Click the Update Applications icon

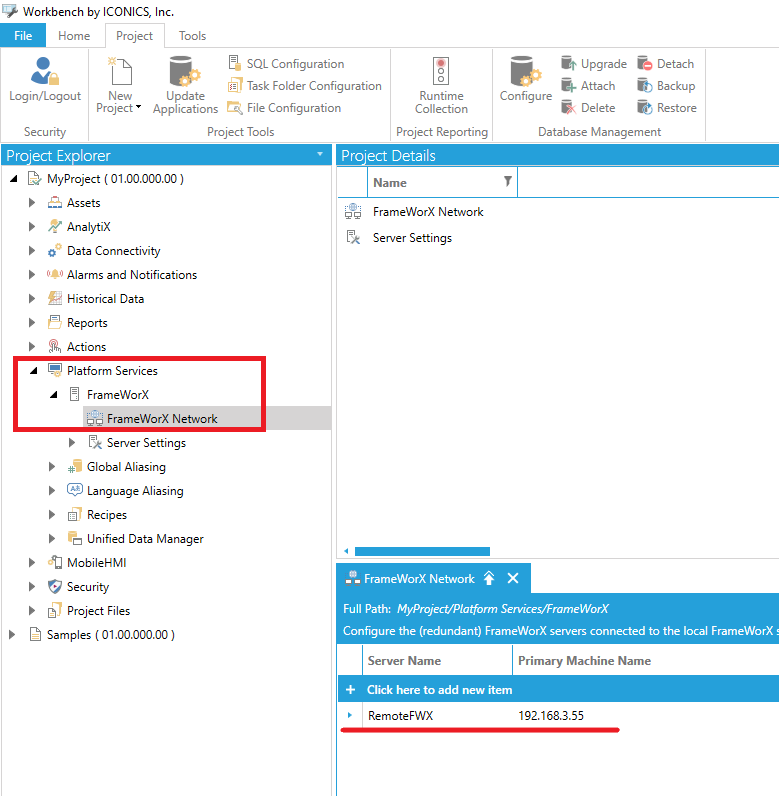(185, 71)
